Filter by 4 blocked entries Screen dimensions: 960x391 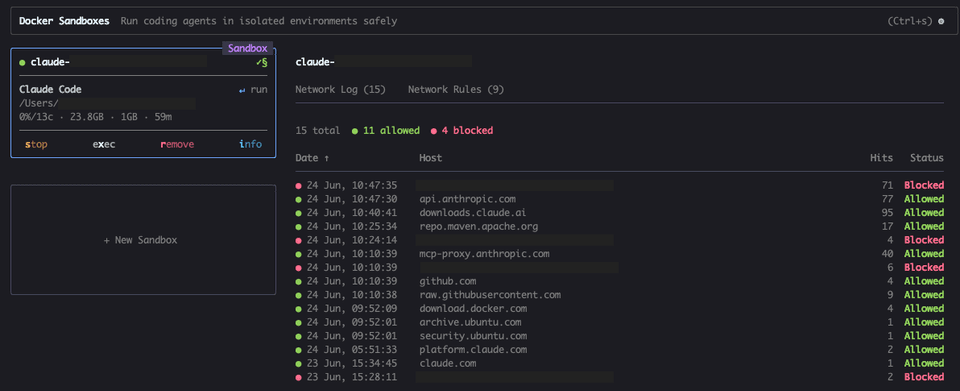pos(462,130)
